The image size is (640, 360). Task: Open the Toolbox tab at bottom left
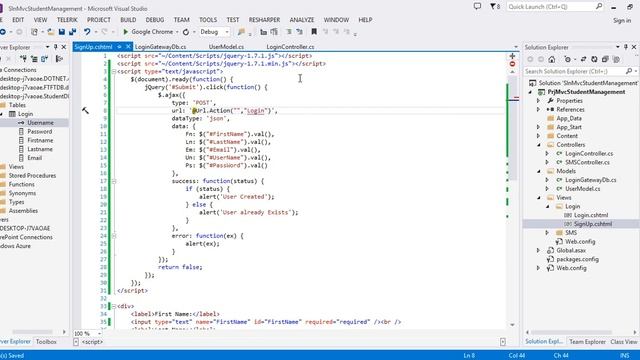[46, 342]
